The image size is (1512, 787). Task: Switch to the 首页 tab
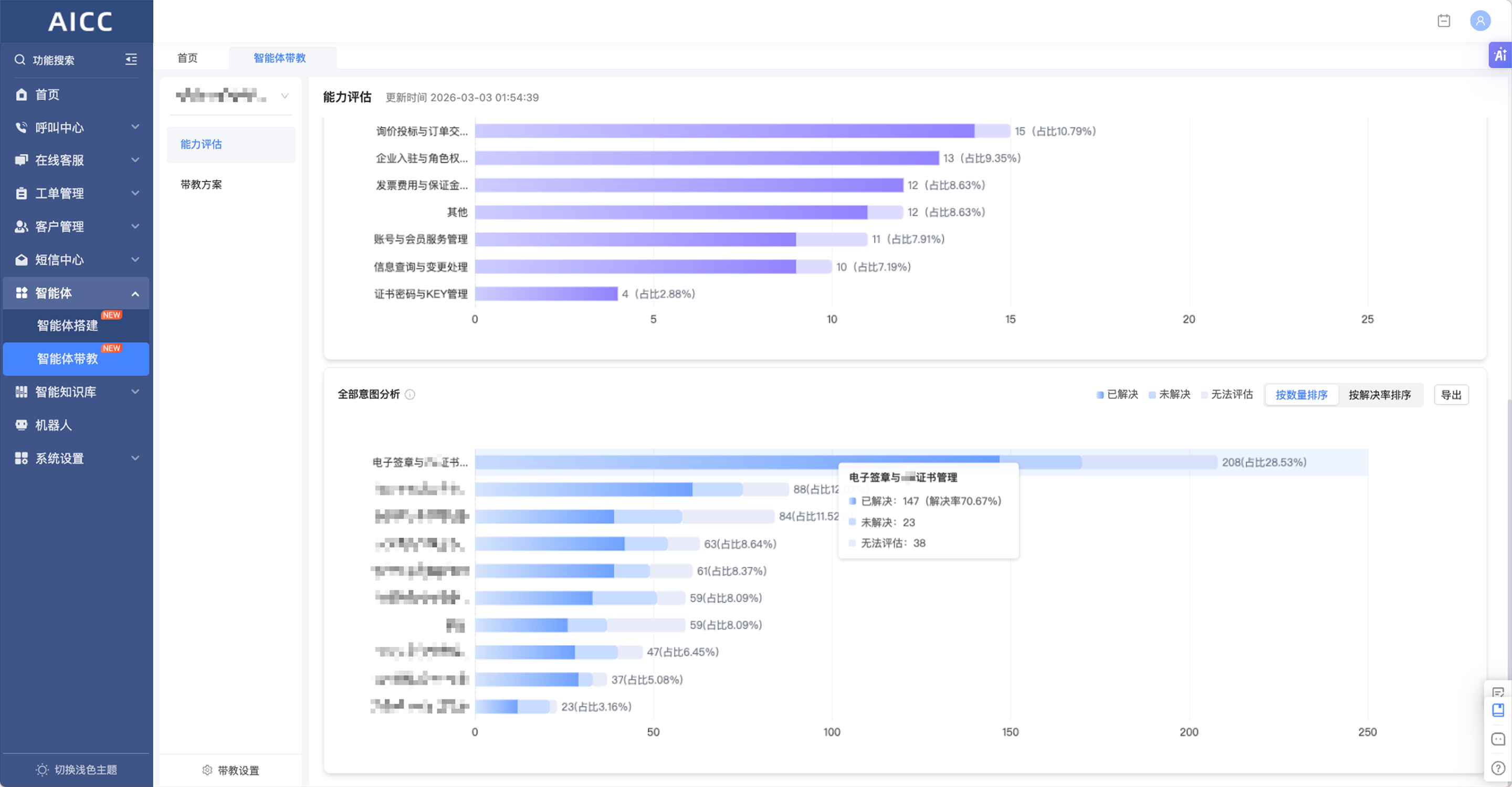[x=188, y=58]
